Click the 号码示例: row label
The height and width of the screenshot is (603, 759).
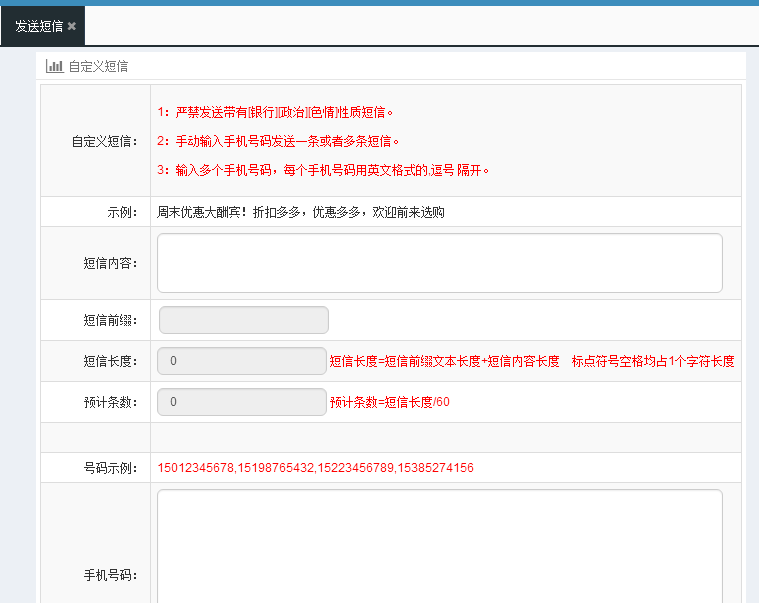[x=110, y=468]
